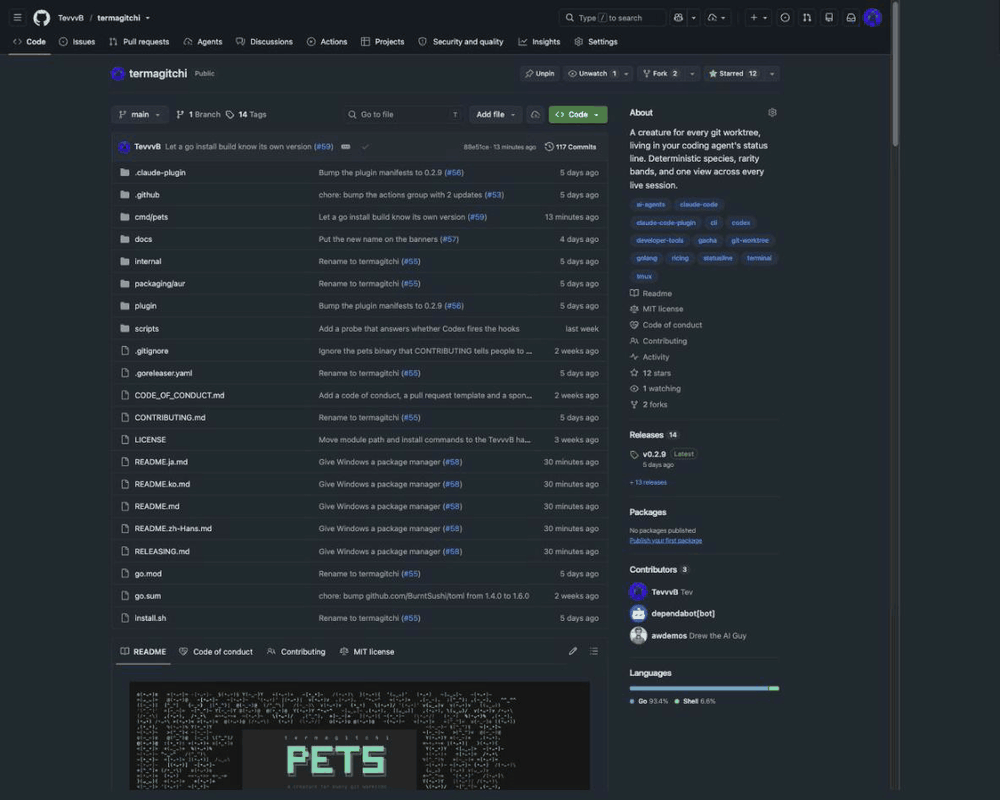Click the cloud icon beside Add file

click(x=535, y=115)
